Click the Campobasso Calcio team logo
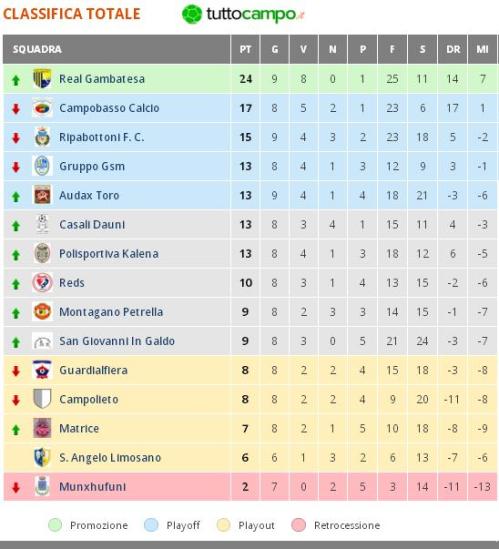 [42, 108]
